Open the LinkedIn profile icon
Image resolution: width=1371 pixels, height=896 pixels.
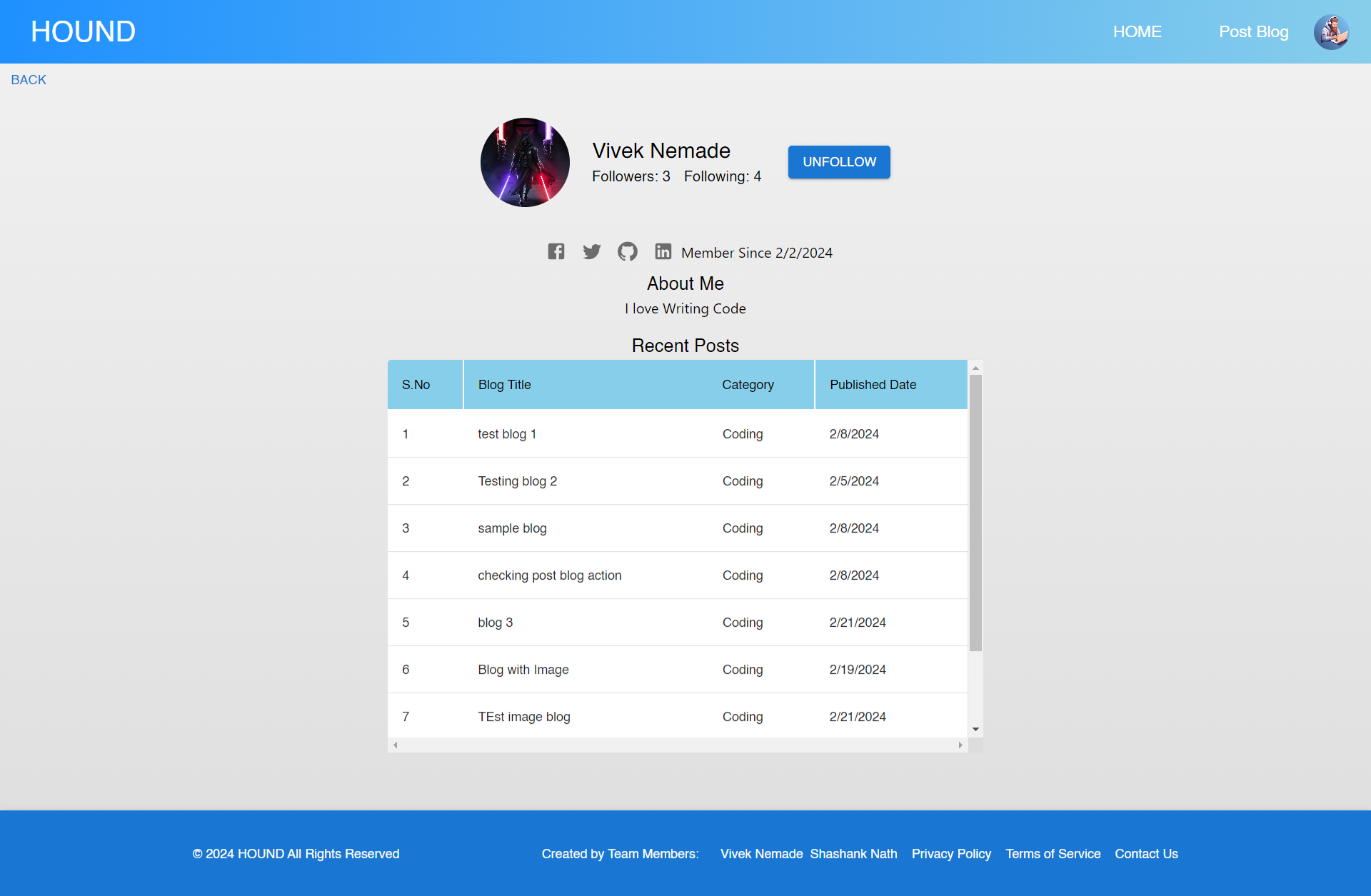point(663,251)
